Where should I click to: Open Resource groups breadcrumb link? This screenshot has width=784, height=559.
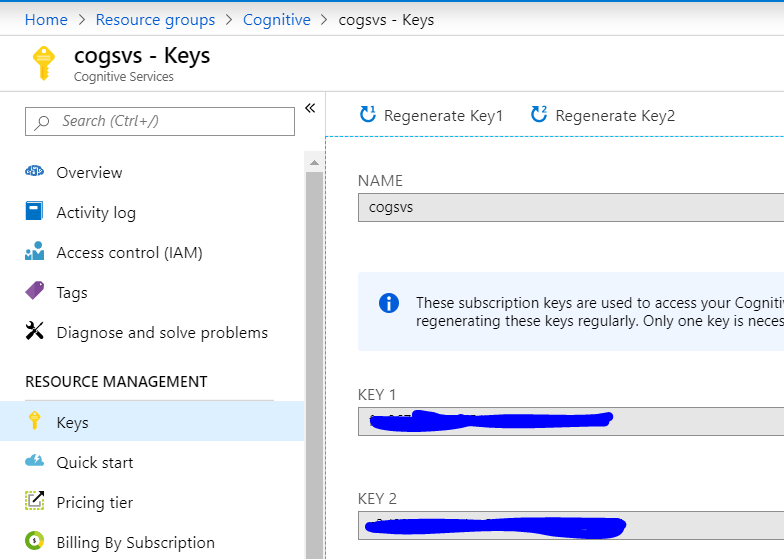click(155, 20)
